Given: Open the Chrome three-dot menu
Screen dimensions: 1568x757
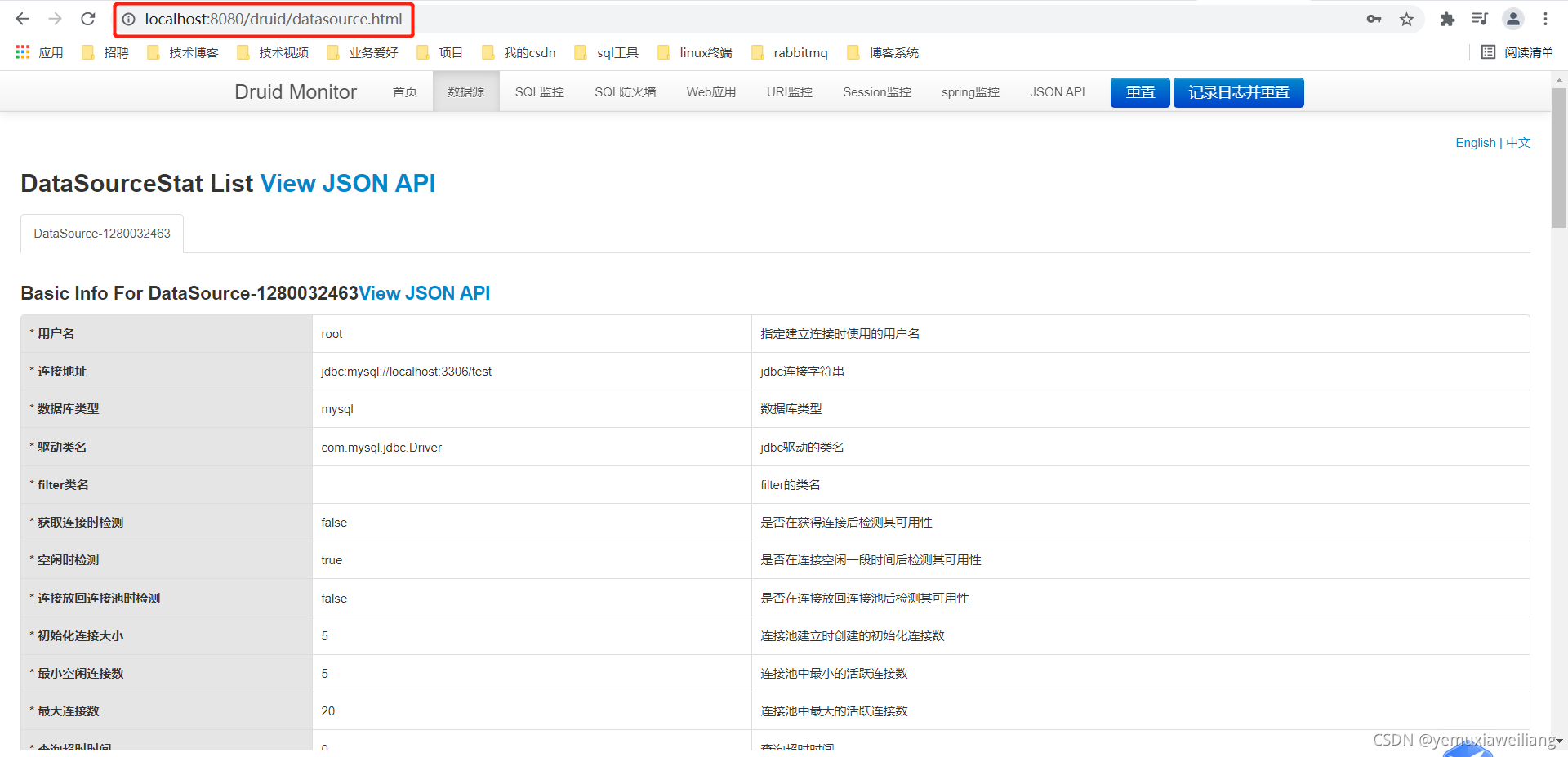Looking at the screenshot, I should tap(1545, 19).
